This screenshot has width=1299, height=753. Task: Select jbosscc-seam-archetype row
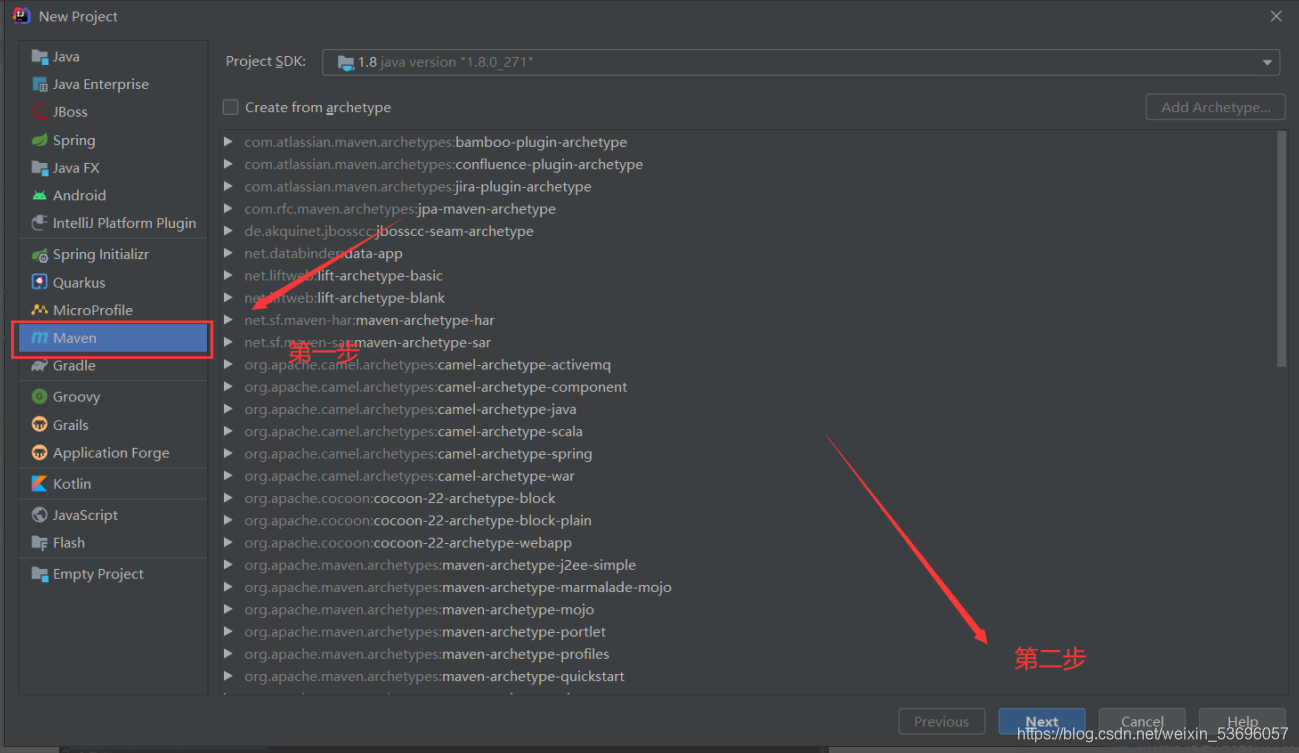tap(748, 231)
